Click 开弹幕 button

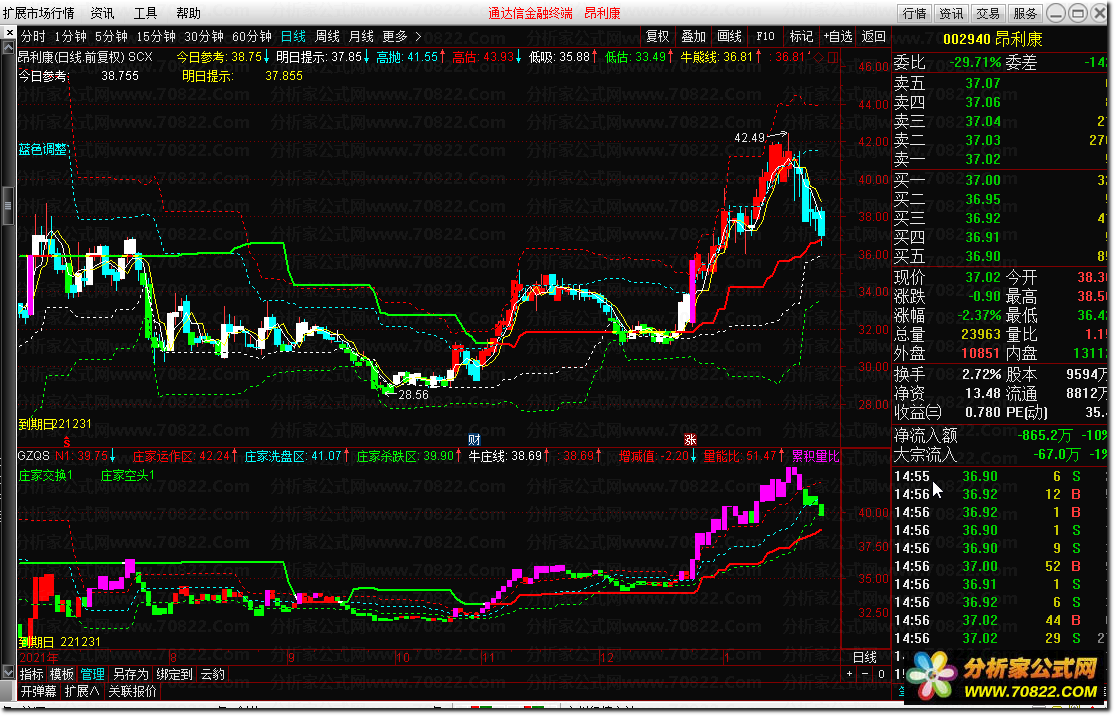[38, 691]
